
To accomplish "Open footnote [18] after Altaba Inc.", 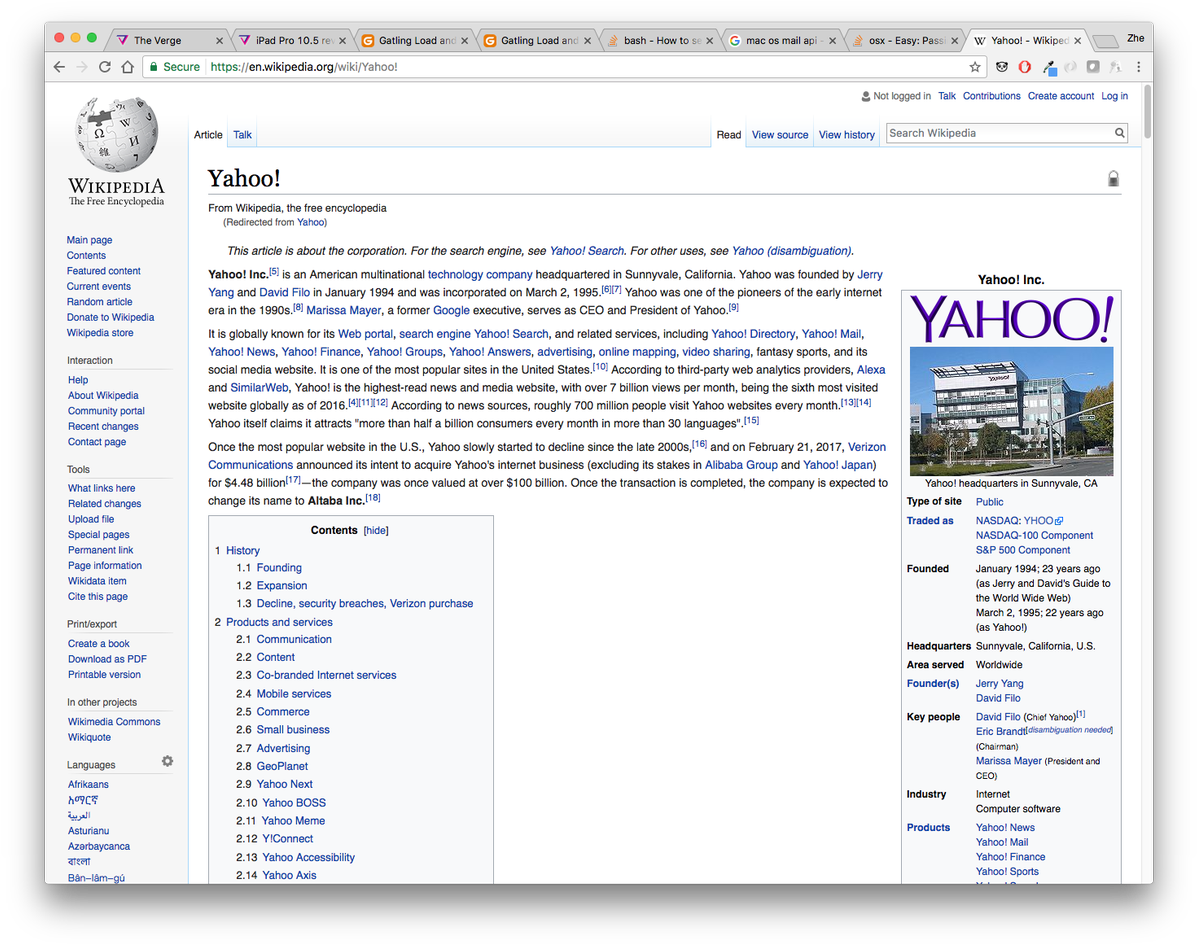I will pos(373,498).
